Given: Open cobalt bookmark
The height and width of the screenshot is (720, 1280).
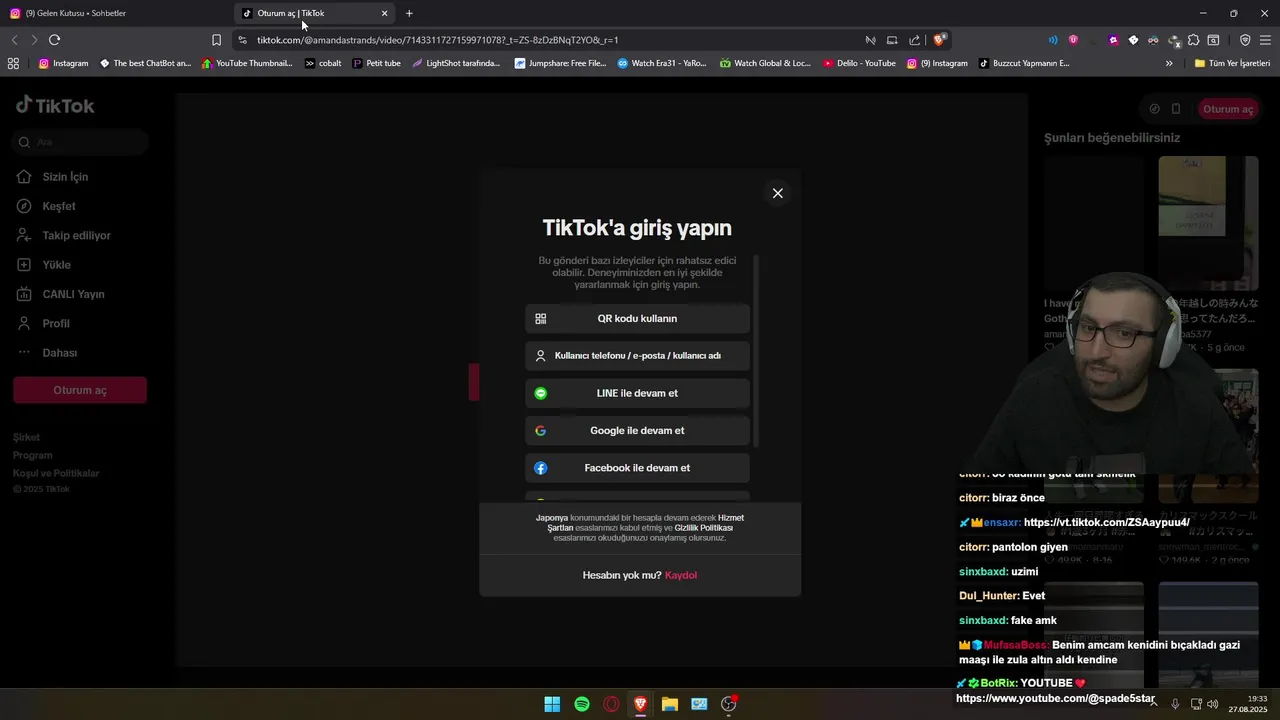Looking at the screenshot, I should coord(323,63).
